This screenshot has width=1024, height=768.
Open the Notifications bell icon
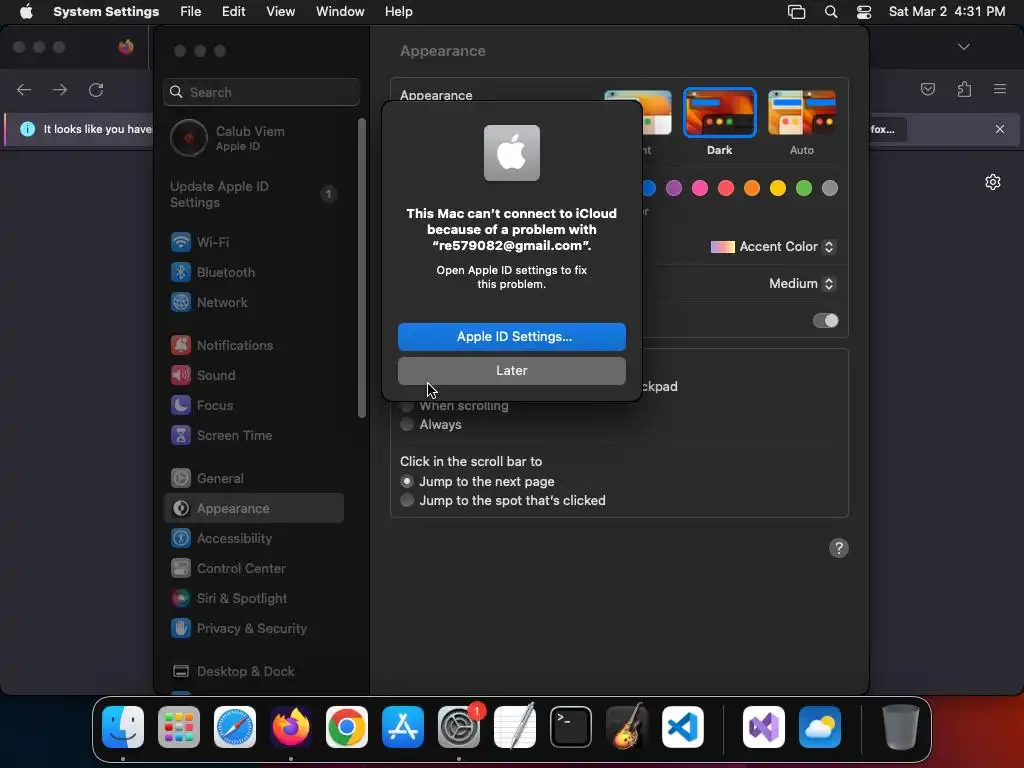coord(181,345)
